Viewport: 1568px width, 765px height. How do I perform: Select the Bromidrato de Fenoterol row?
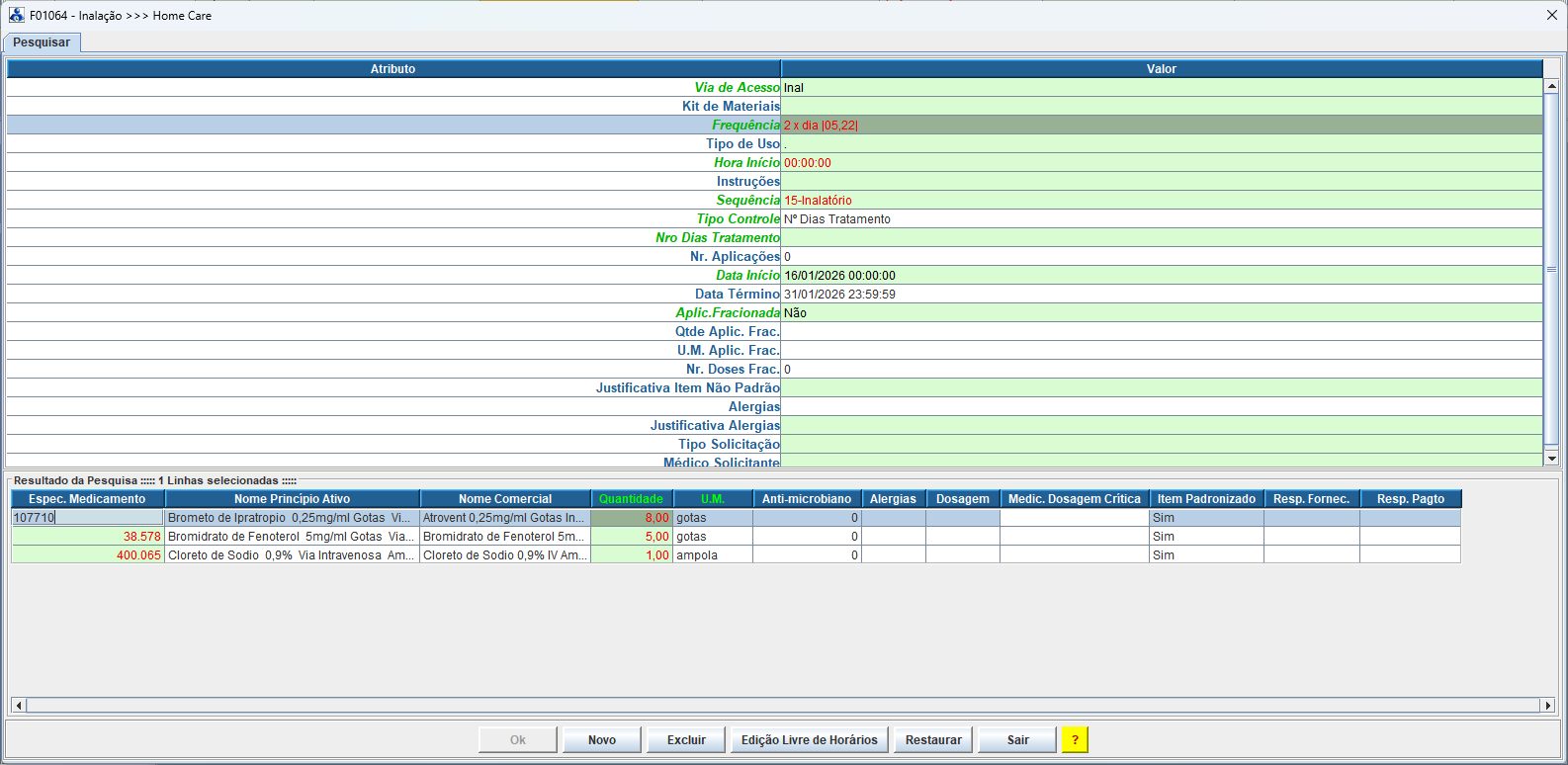click(x=291, y=537)
